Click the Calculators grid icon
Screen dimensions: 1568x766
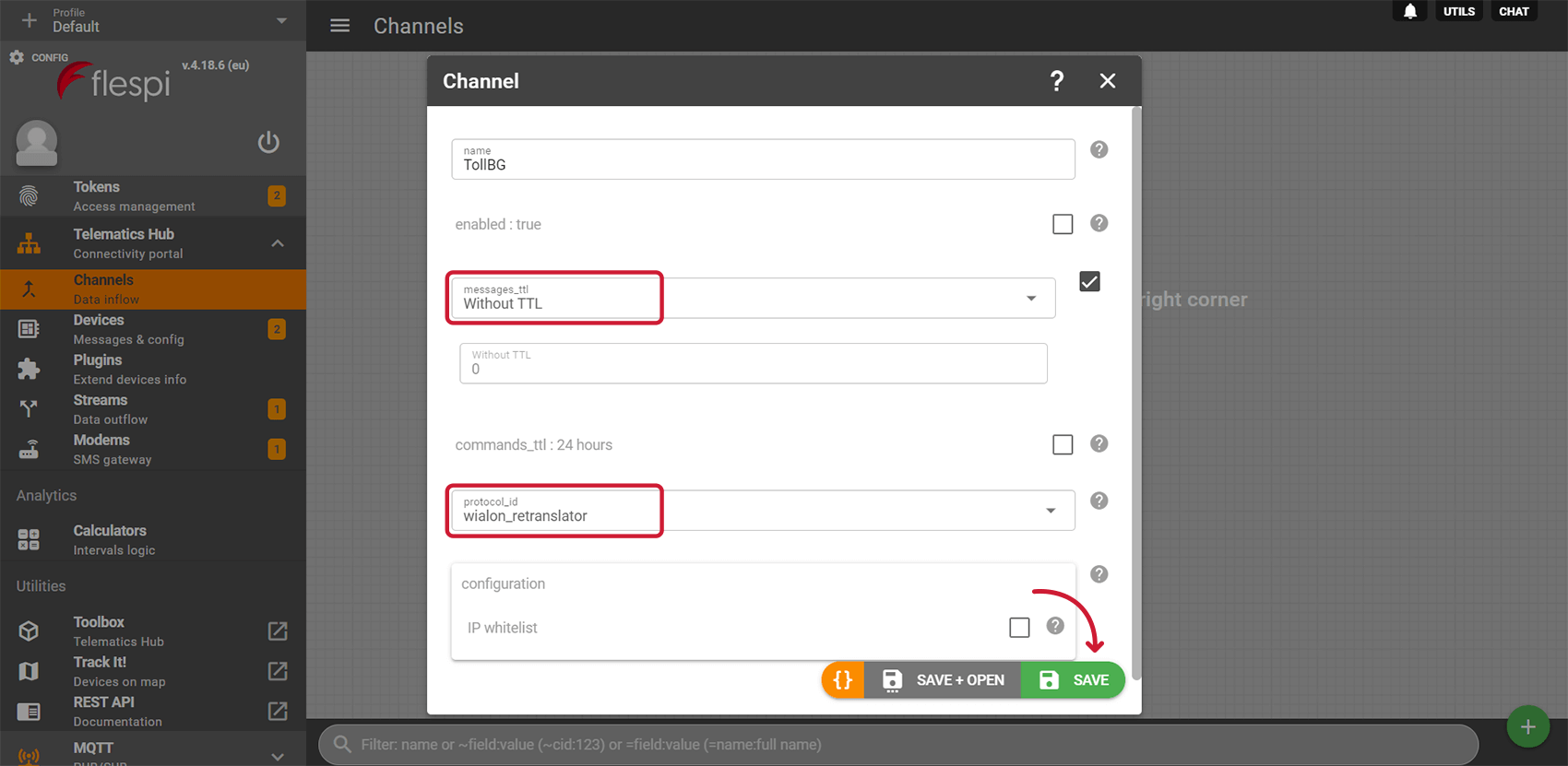click(x=29, y=539)
